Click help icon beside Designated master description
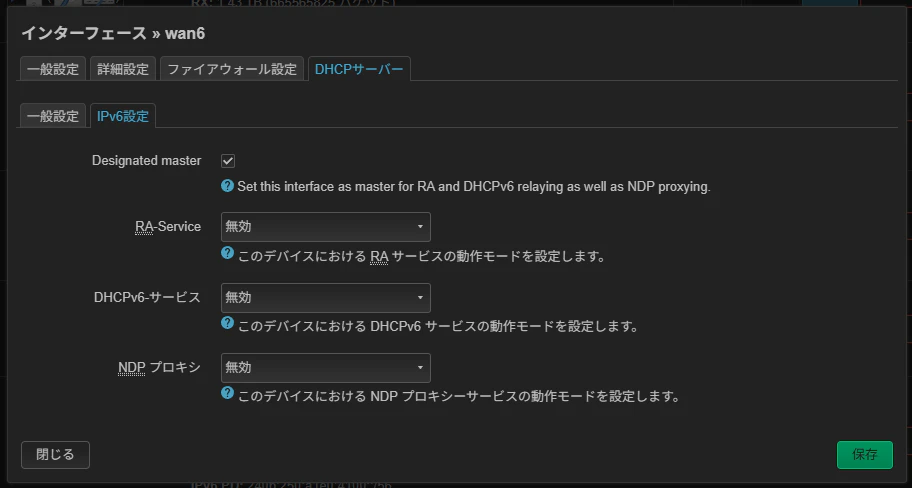The image size is (912, 488). tap(227, 186)
